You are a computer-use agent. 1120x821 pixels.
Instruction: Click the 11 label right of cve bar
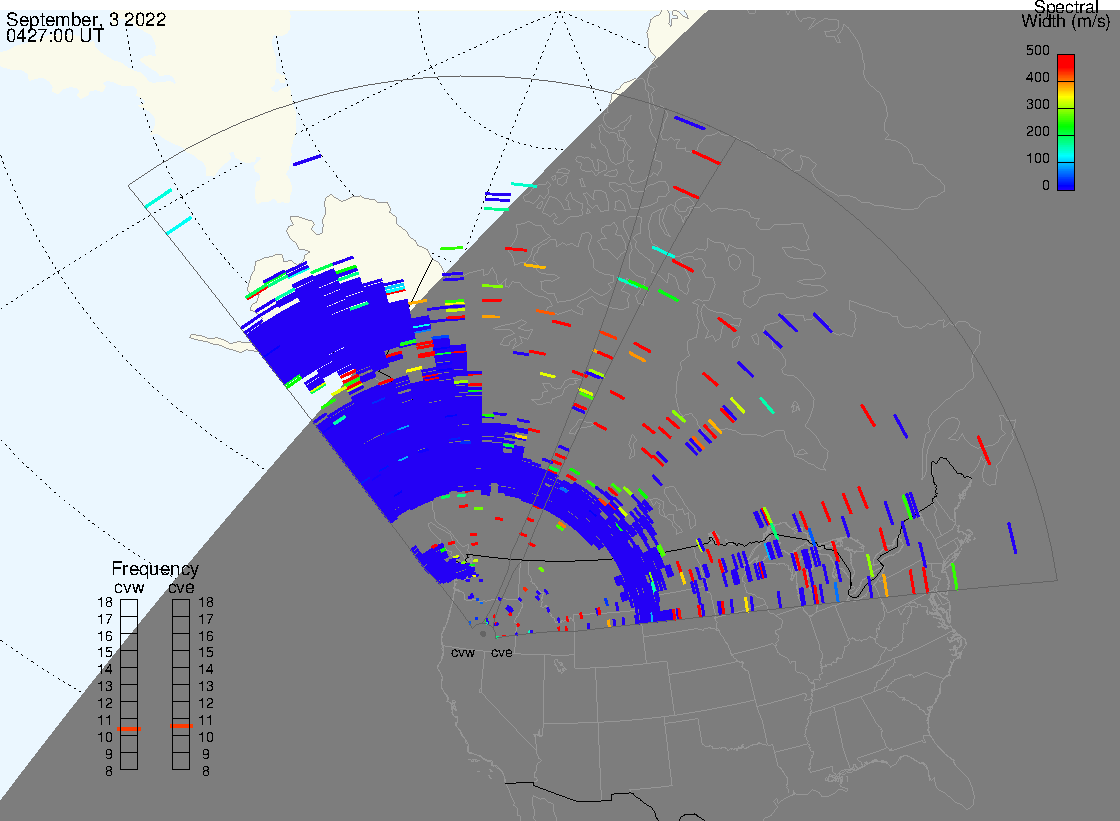click(x=206, y=720)
